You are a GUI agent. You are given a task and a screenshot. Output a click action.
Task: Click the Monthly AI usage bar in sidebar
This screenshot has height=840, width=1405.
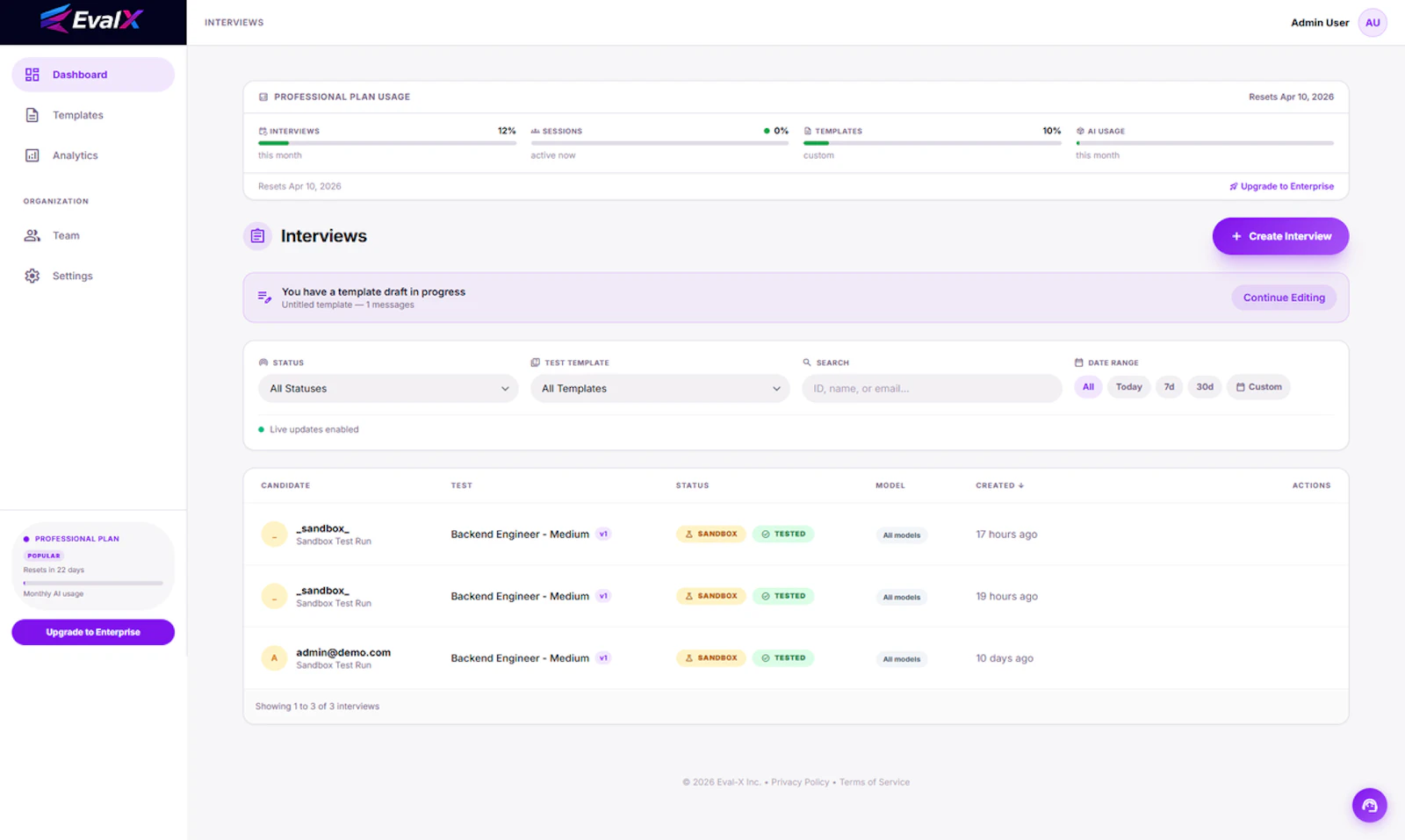[93, 583]
